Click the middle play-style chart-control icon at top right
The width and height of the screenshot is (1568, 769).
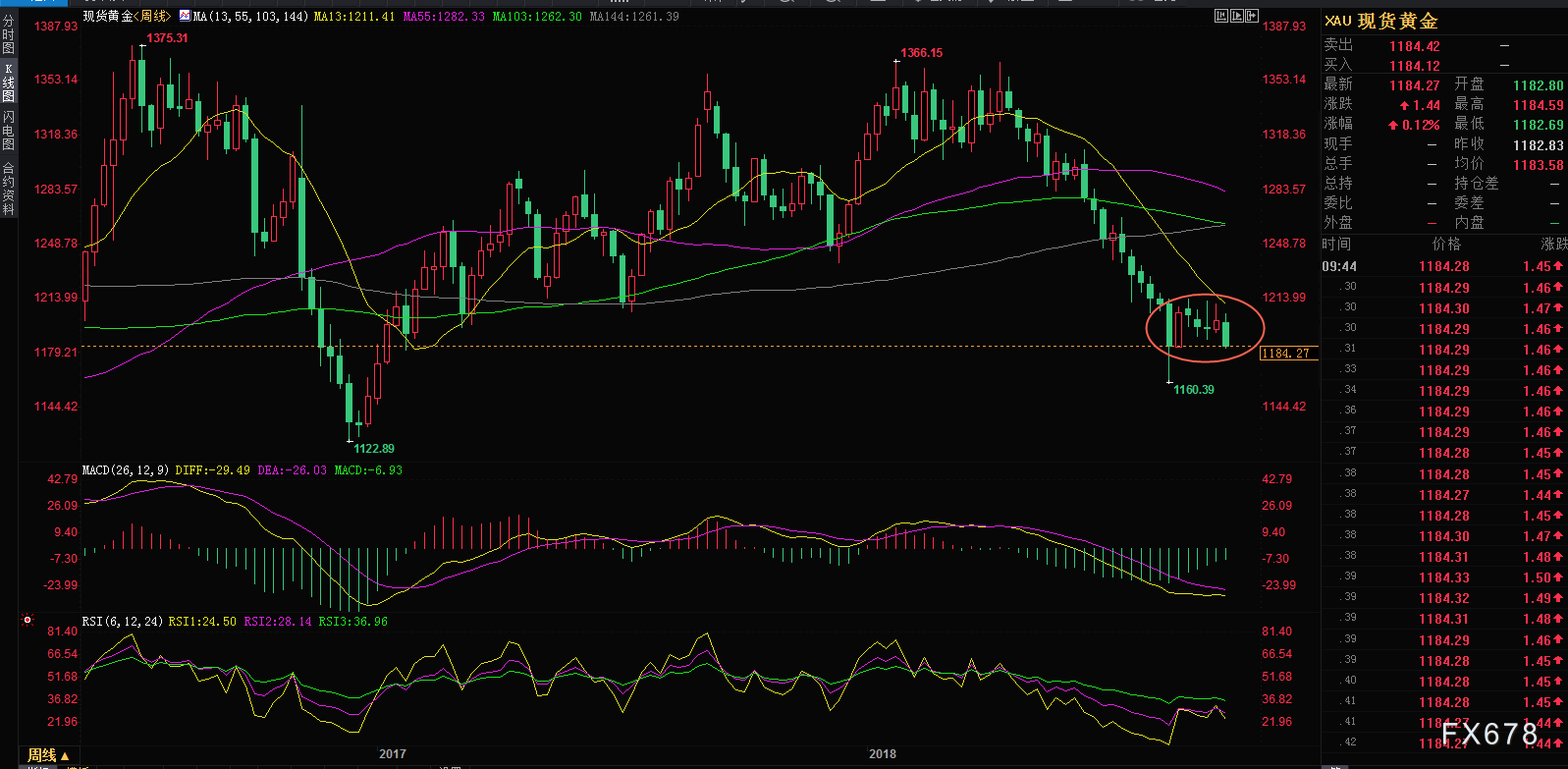(x=1237, y=16)
